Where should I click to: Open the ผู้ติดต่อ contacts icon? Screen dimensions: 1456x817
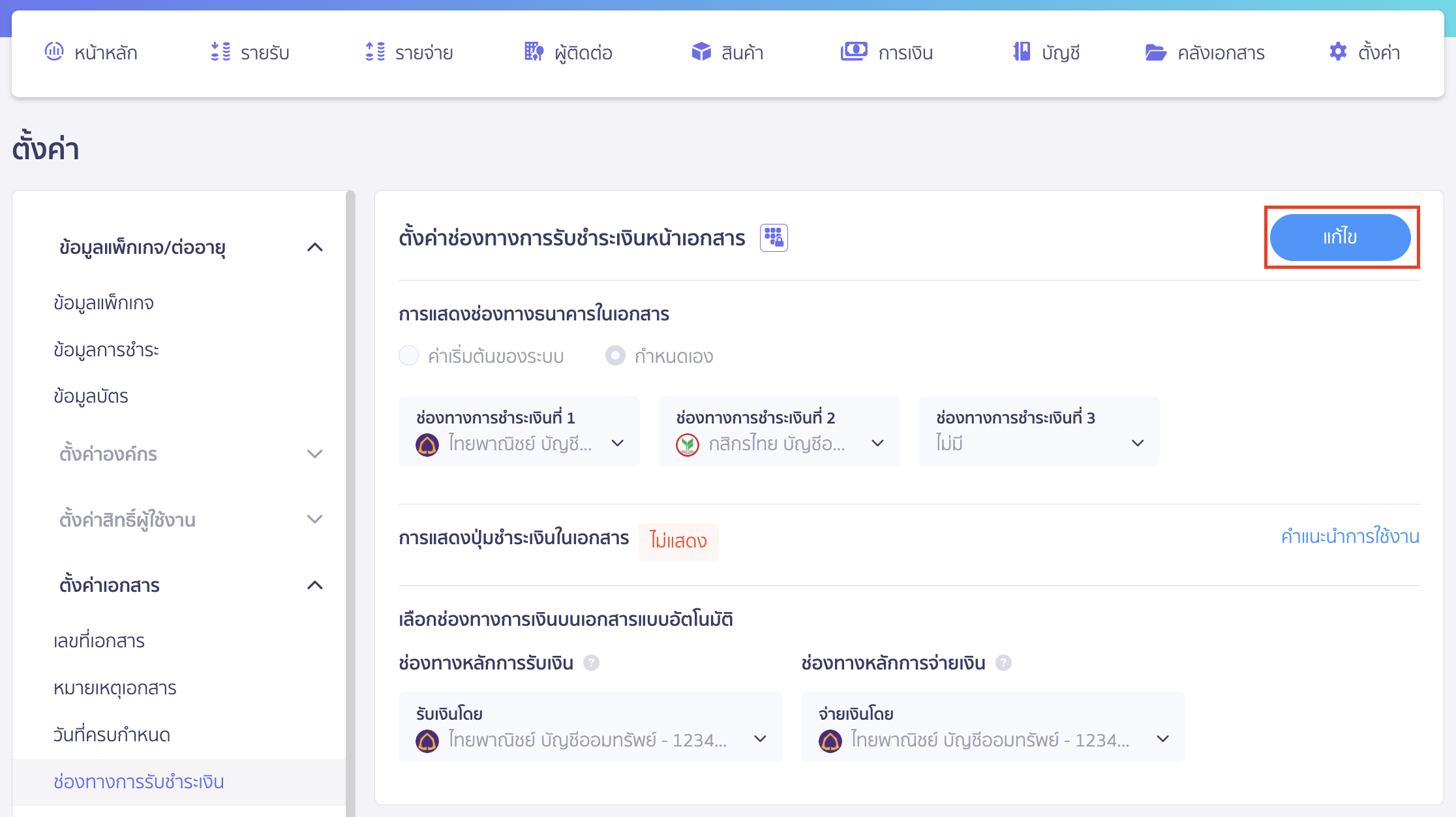pyautogui.click(x=533, y=52)
